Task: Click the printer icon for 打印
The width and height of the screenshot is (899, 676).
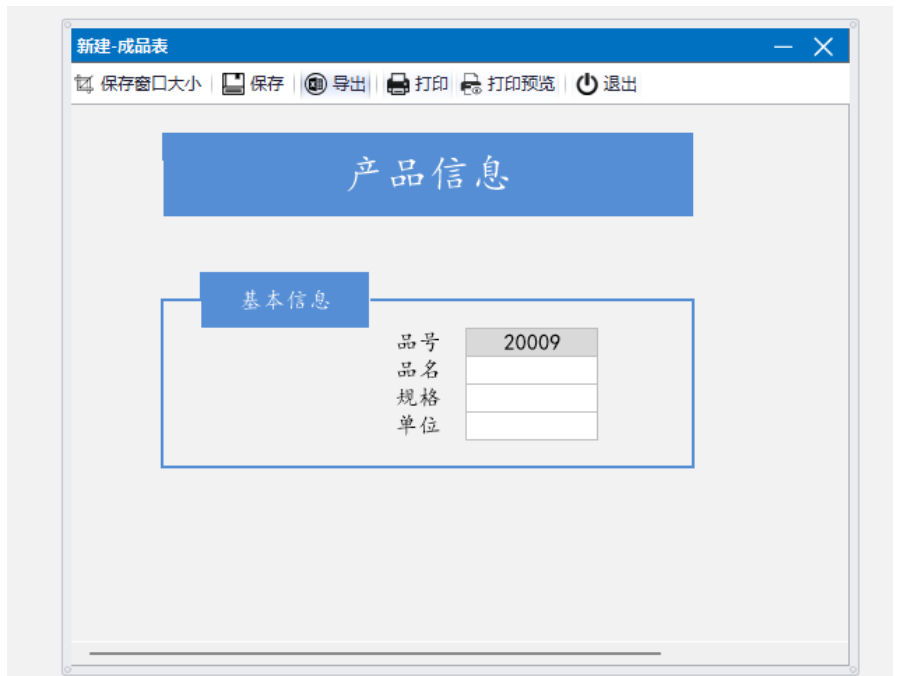Action: point(398,84)
